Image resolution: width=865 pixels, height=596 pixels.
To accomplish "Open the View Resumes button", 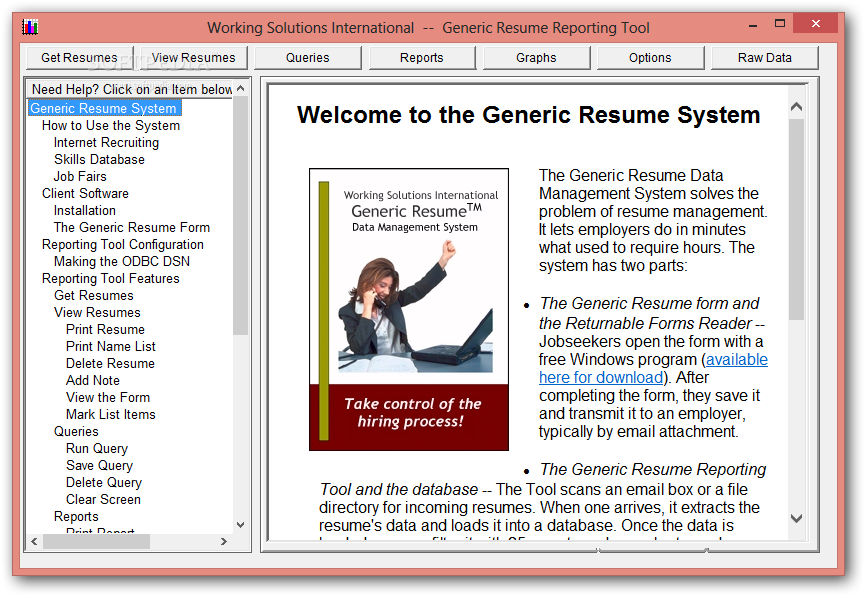I will point(194,57).
